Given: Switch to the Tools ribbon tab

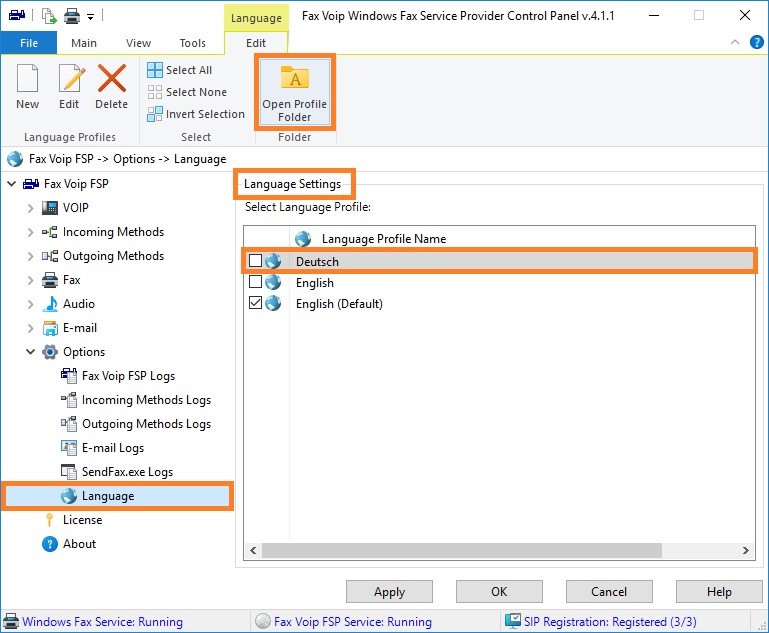Looking at the screenshot, I should click(x=193, y=43).
